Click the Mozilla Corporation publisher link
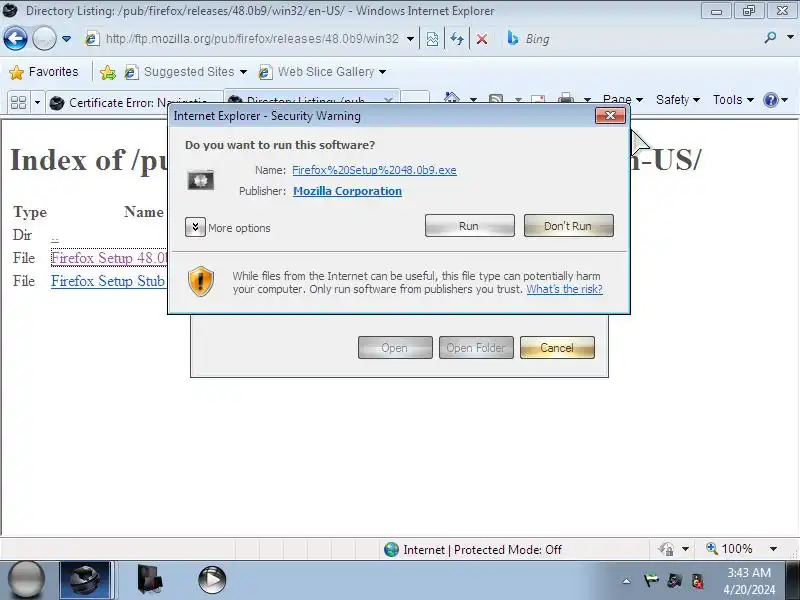This screenshot has height=600, width=800. (x=347, y=191)
